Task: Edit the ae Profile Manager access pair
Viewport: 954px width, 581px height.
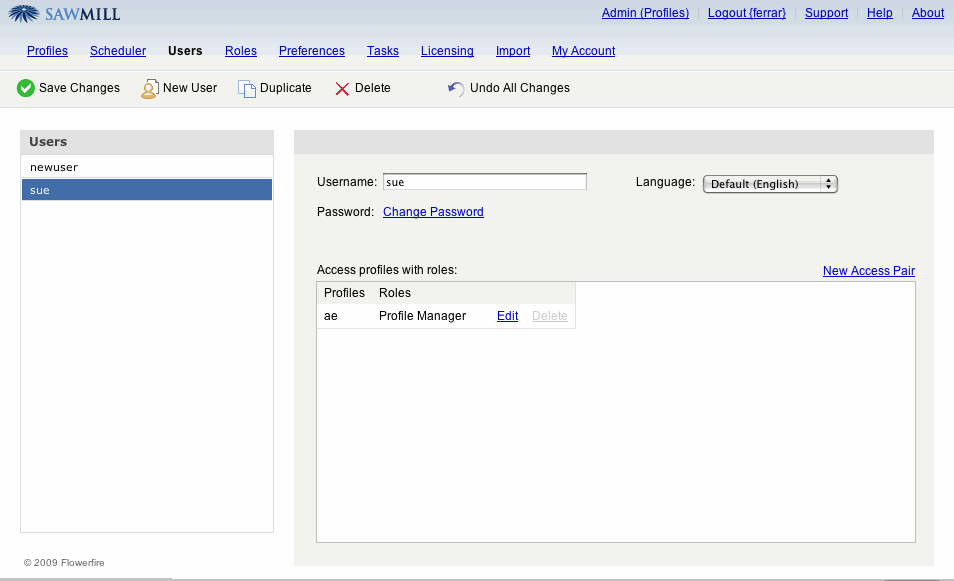Action: (507, 316)
